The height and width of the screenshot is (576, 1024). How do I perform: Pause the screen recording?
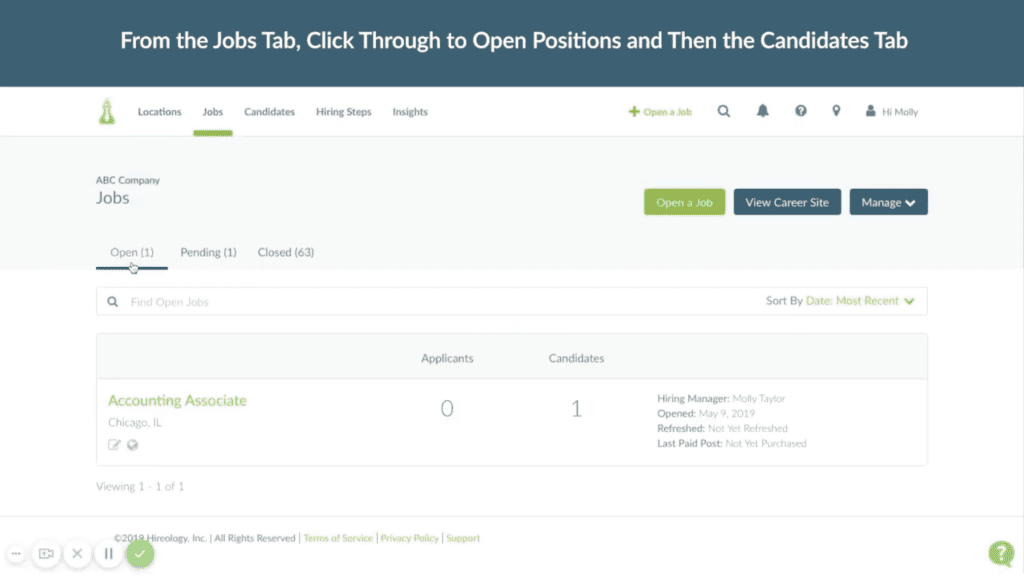108,553
